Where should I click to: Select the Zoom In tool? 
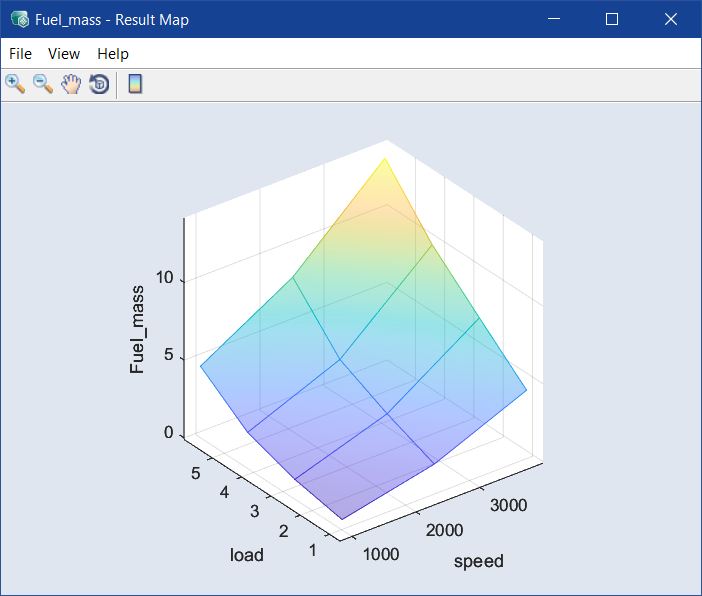pyautogui.click(x=15, y=84)
